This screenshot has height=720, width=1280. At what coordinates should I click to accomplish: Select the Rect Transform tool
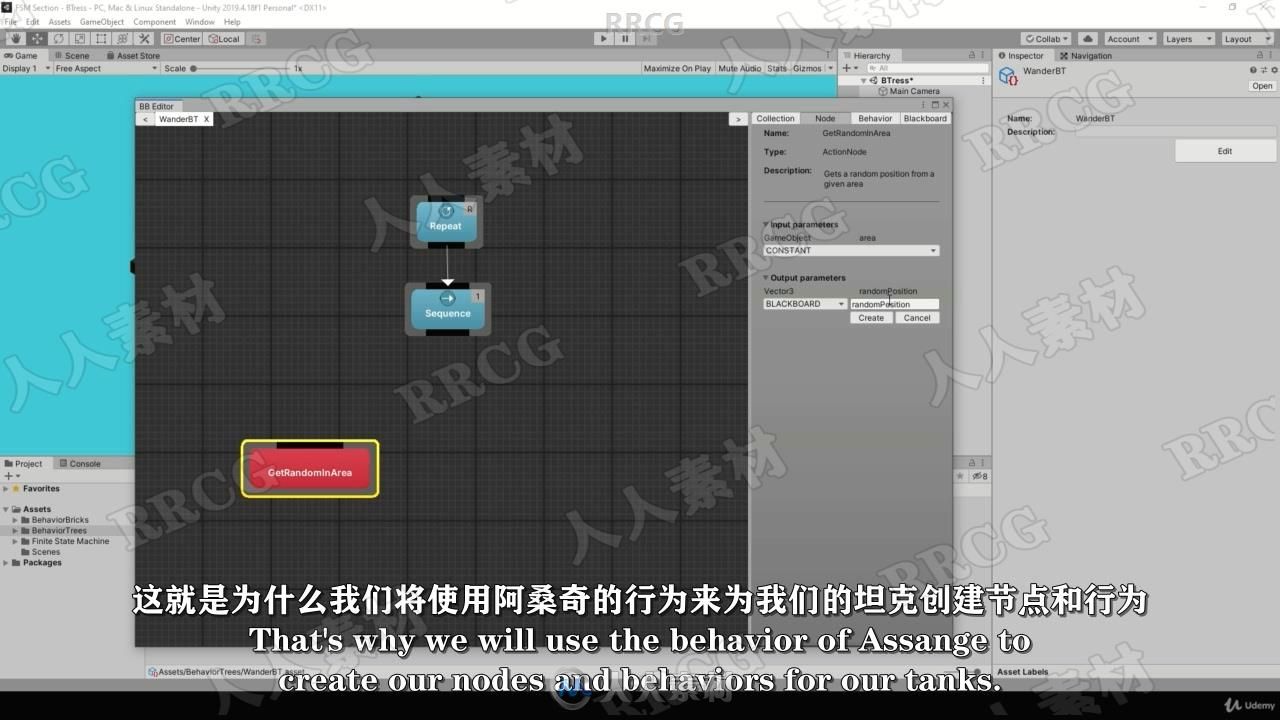tap(101, 39)
